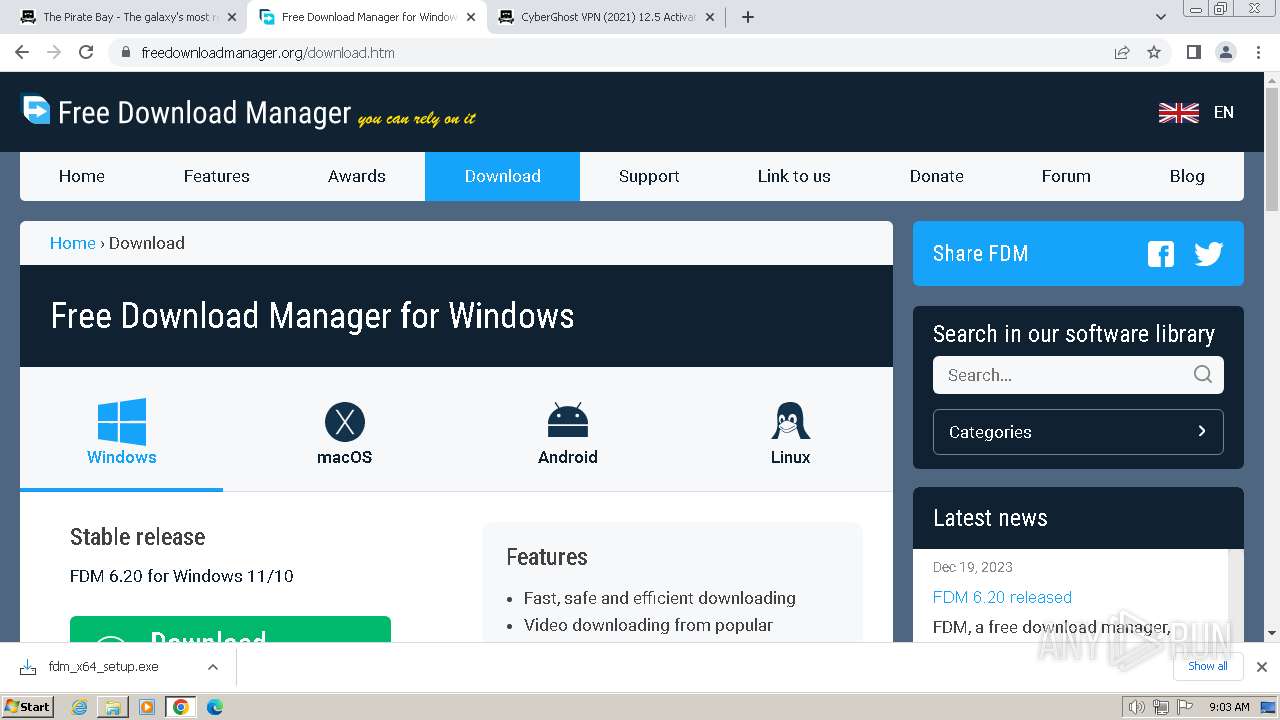Click the Home breadcrumb link
The height and width of the screenshot is (720, 1280).
click(x=73, y=243)
